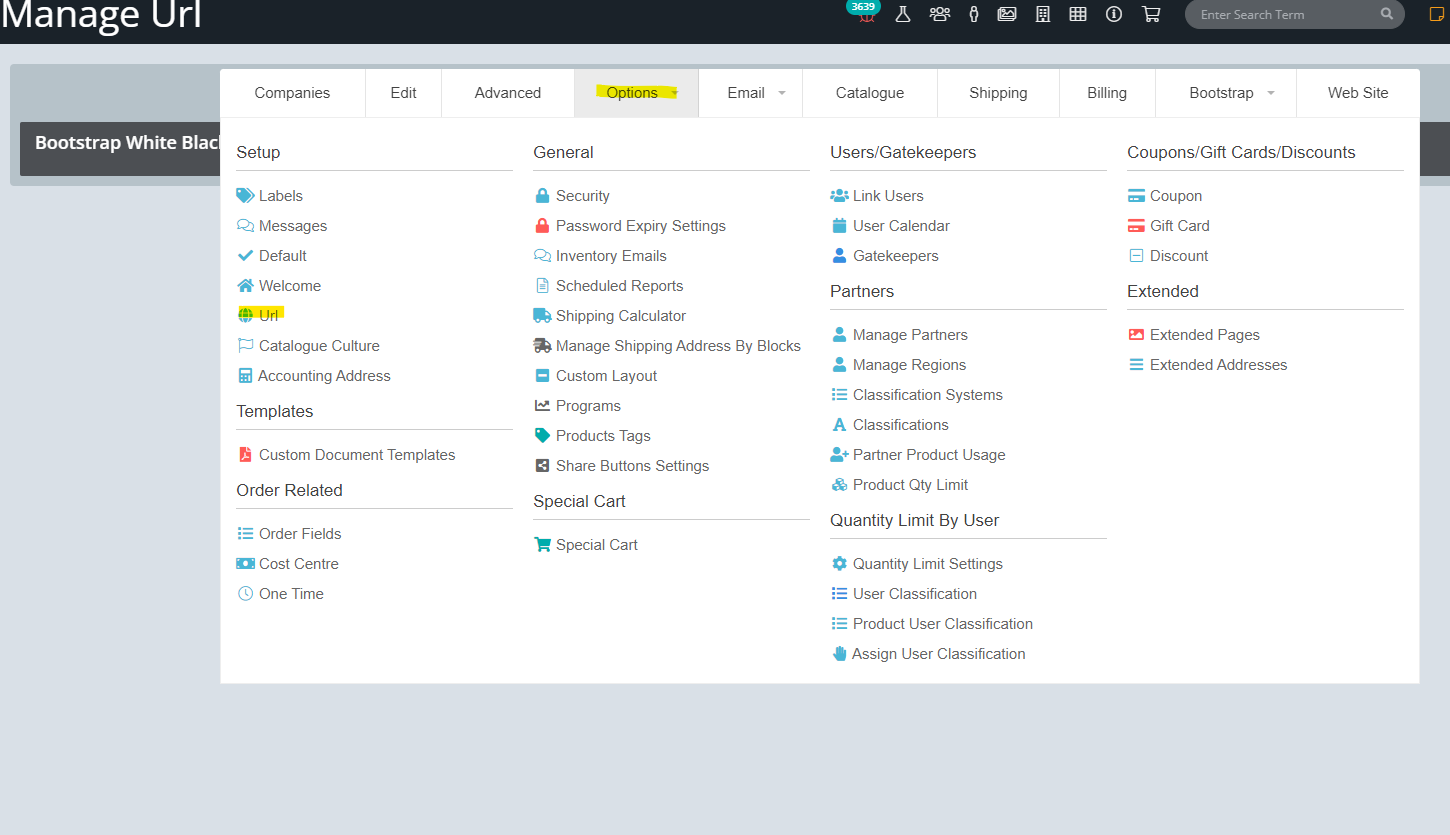Click the orange sticky note icon
This screenshot has height=835, width=1450.
(x=1437, y=14)
